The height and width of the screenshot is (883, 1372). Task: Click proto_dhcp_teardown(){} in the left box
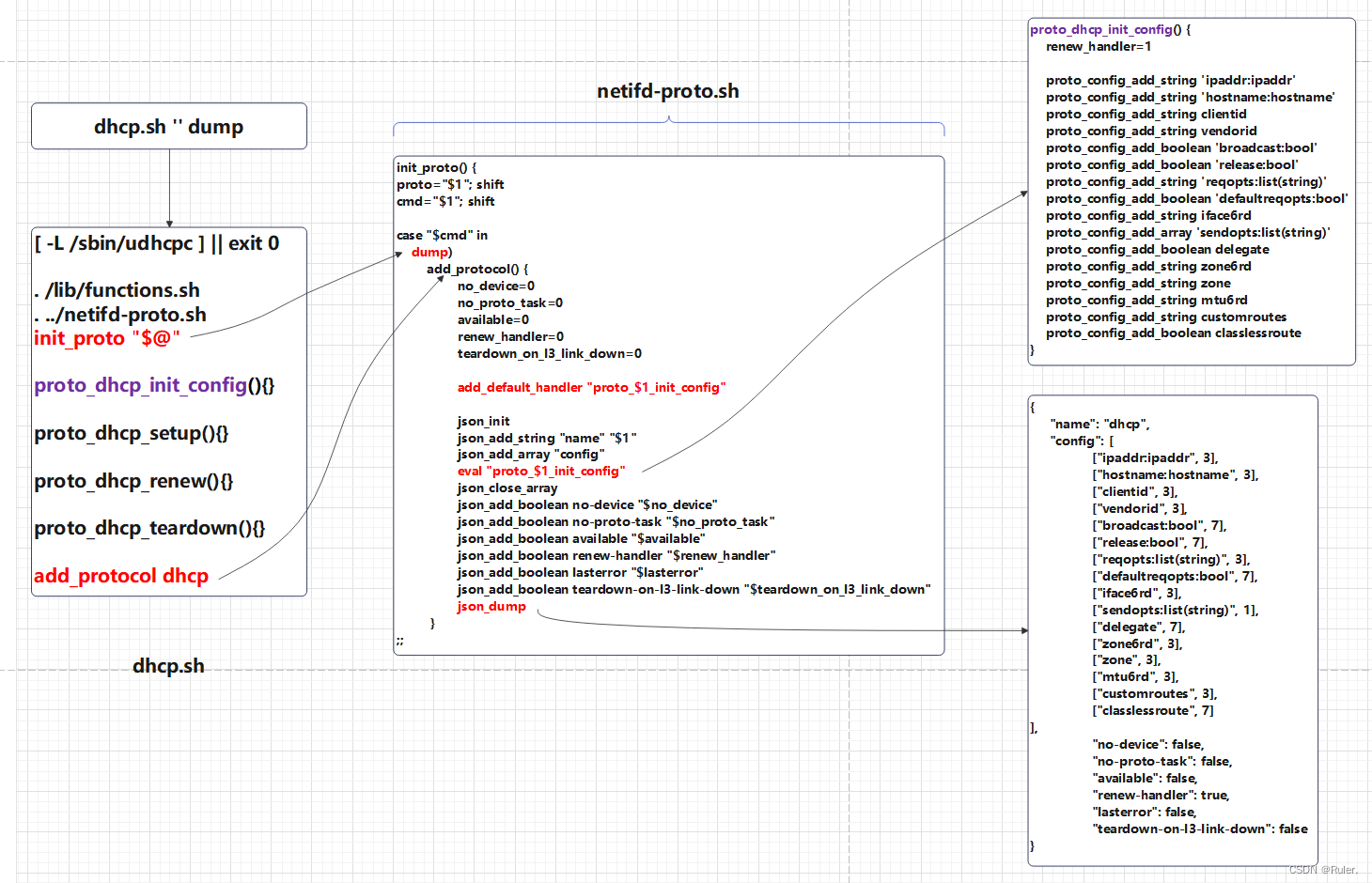[148, 528]
